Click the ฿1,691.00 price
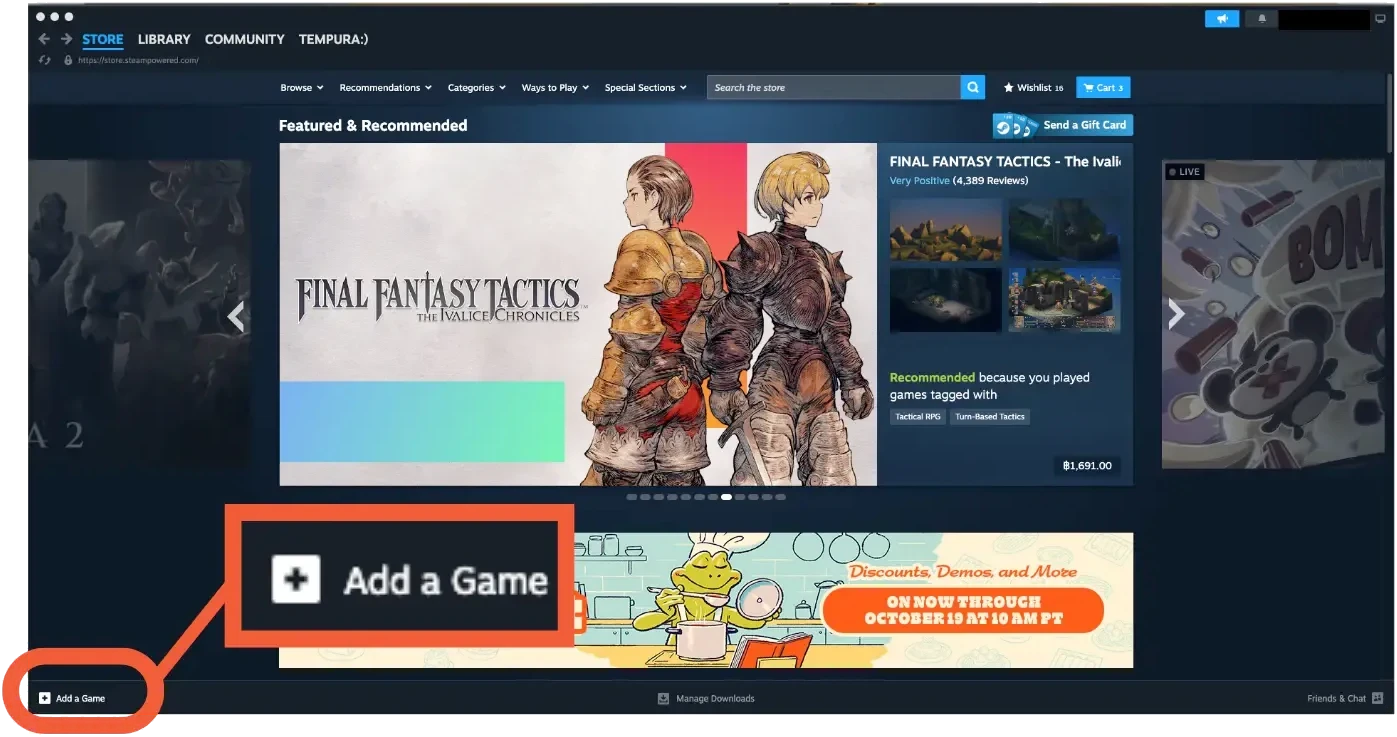 tap(1087, 466)
